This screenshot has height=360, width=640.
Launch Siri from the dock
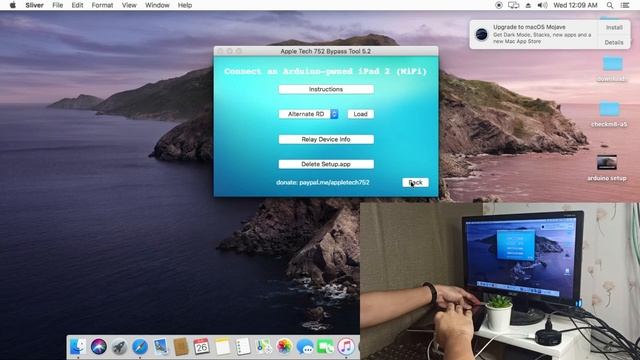(98, 347)
